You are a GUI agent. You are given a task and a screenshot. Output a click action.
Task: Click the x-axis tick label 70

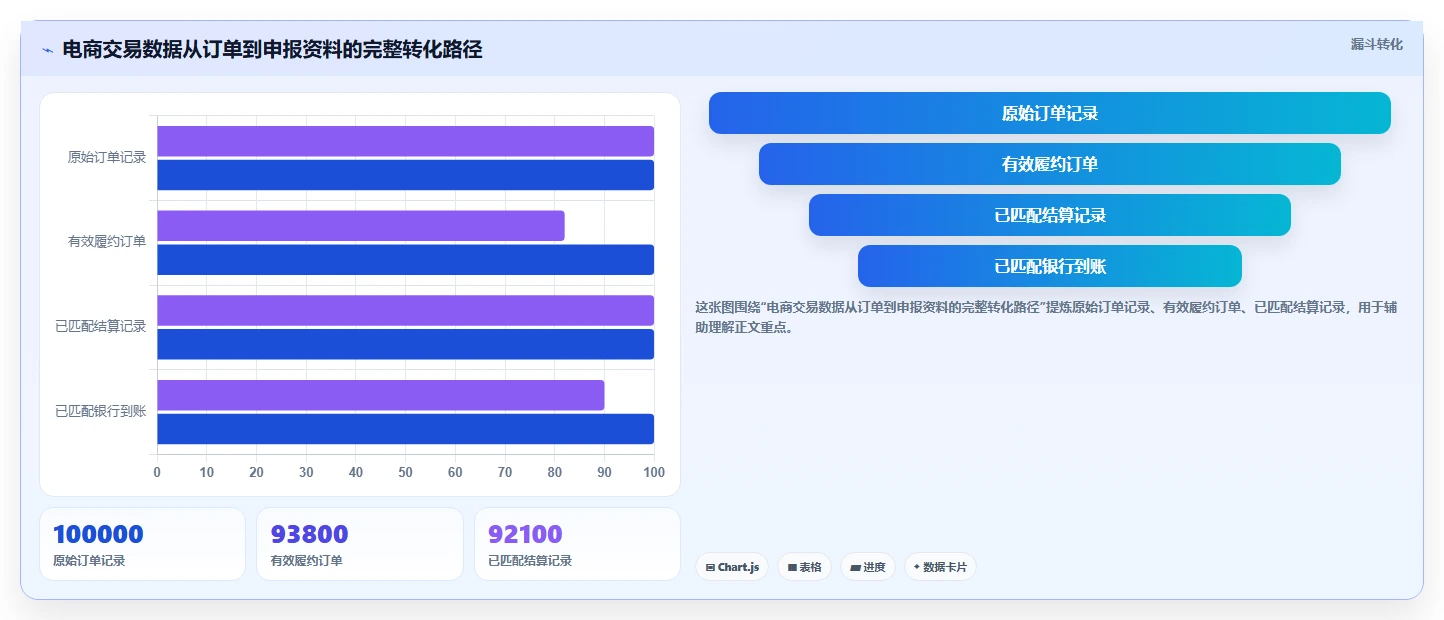(x=505, y=473)
